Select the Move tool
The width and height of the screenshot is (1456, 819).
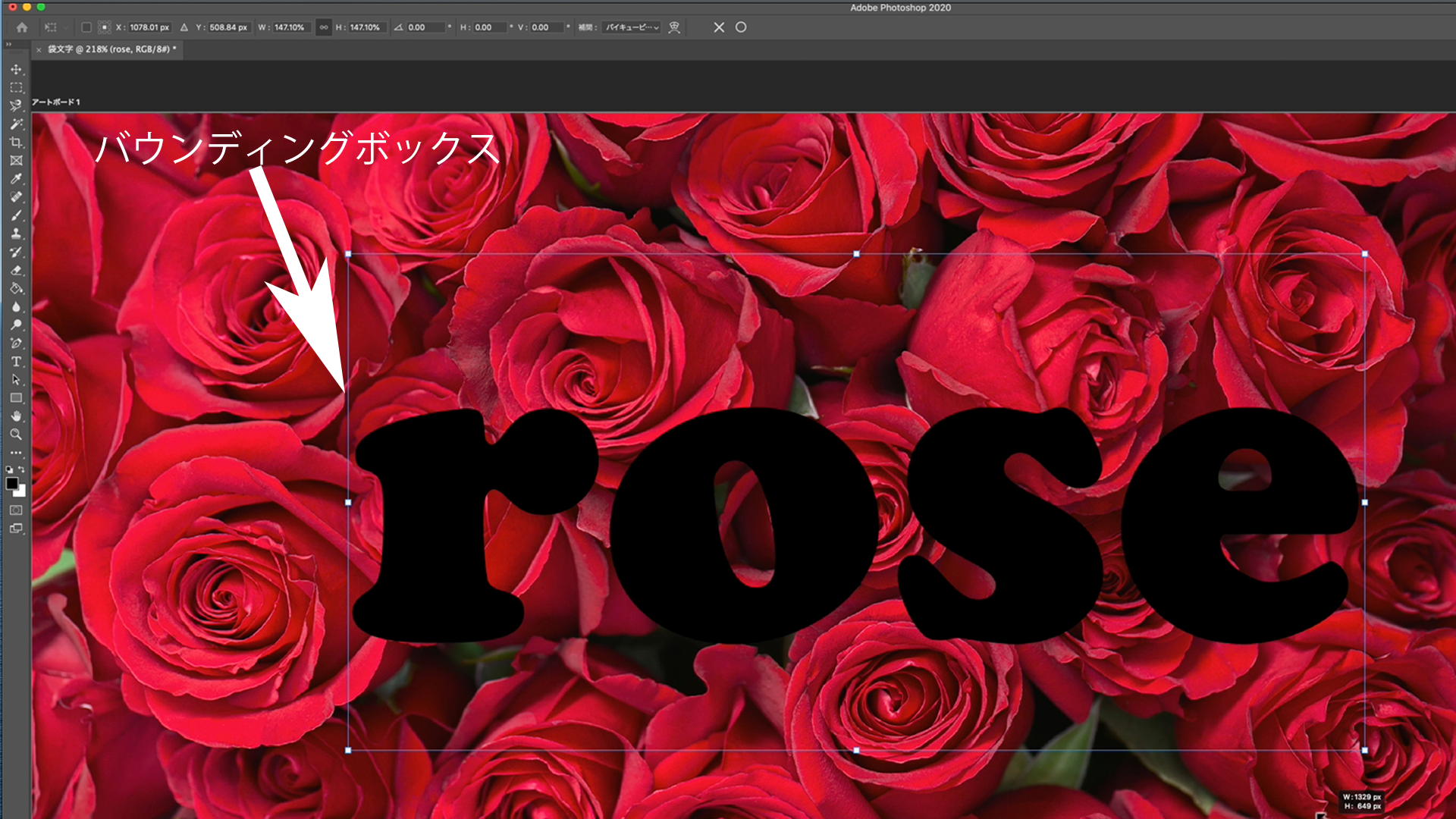(16, 69)
